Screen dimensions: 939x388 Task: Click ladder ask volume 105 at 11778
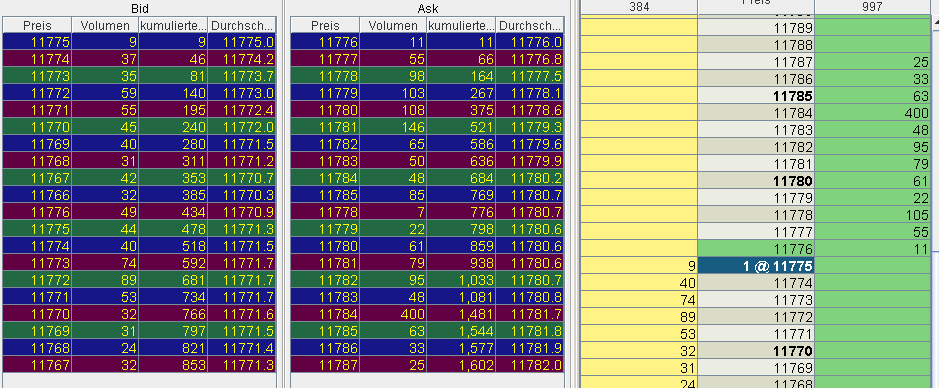pos(872,215)
